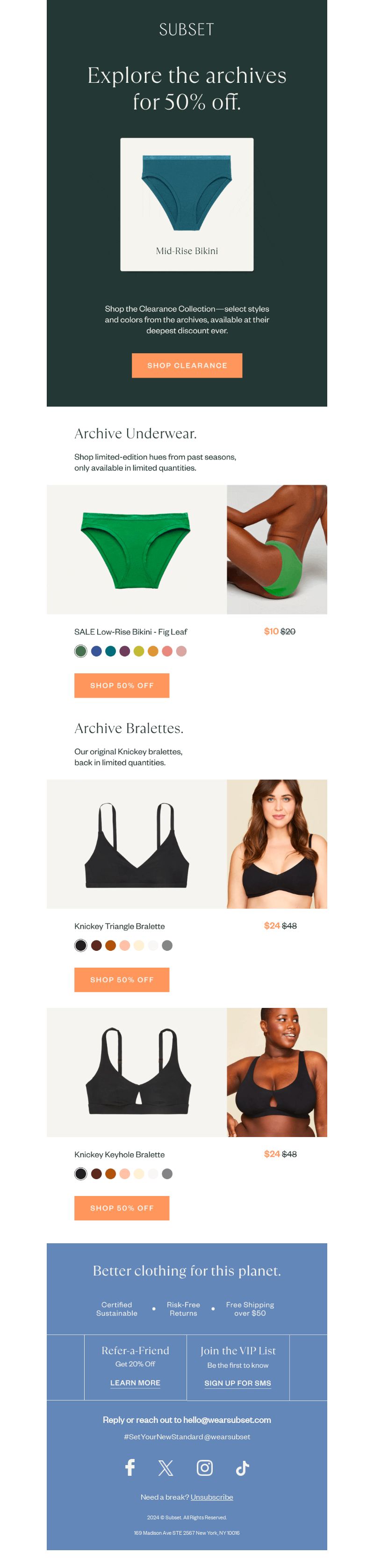Open the Mid-Rise Bikini product card image
The width and height of the screenshot is (374, 1568).
click(x=187, y=204)
